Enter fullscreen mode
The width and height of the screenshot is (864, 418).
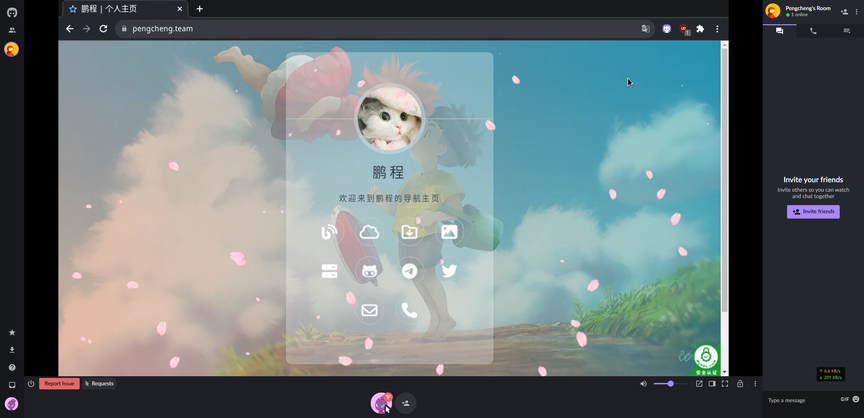click(725, 383)
